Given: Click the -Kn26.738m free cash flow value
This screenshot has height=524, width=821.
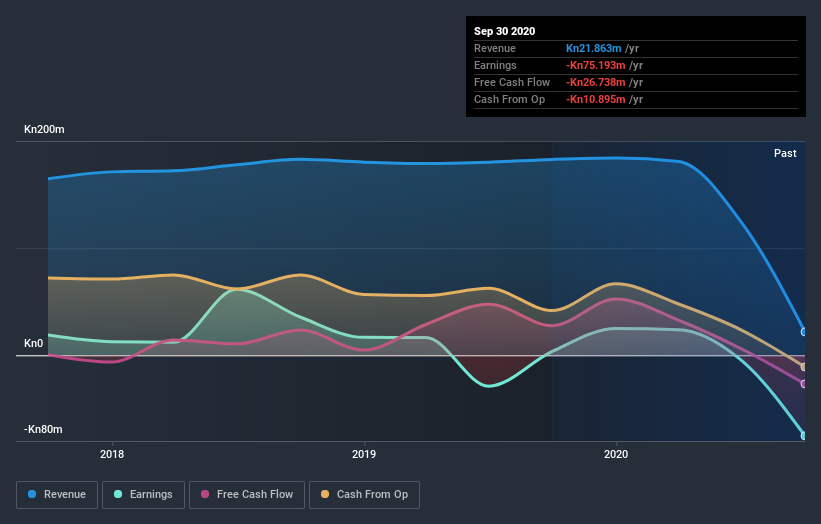Looking at the screenshot, I should pos(595,82).
